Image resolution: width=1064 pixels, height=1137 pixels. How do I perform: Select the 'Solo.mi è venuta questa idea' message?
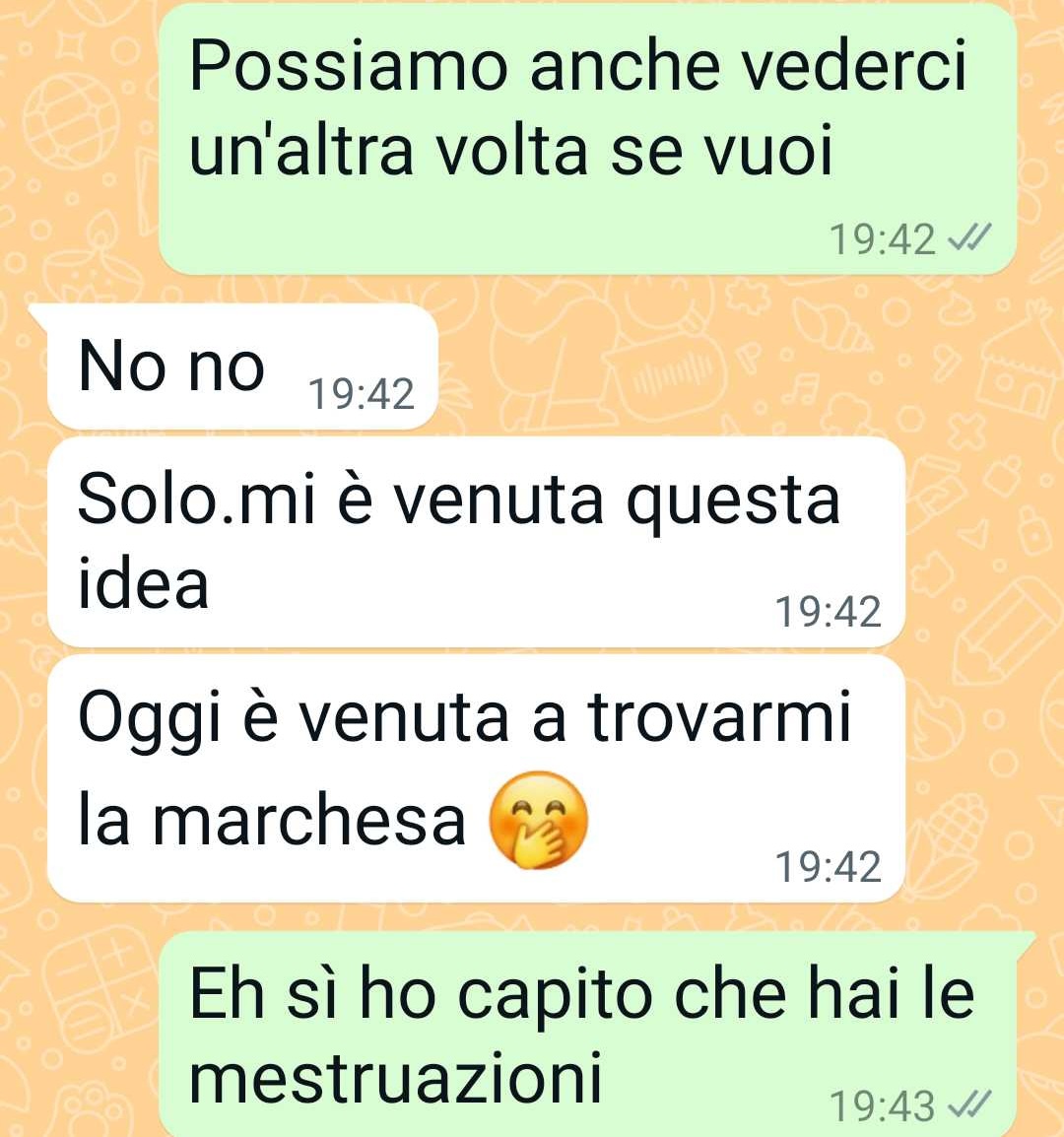(476, 542)
